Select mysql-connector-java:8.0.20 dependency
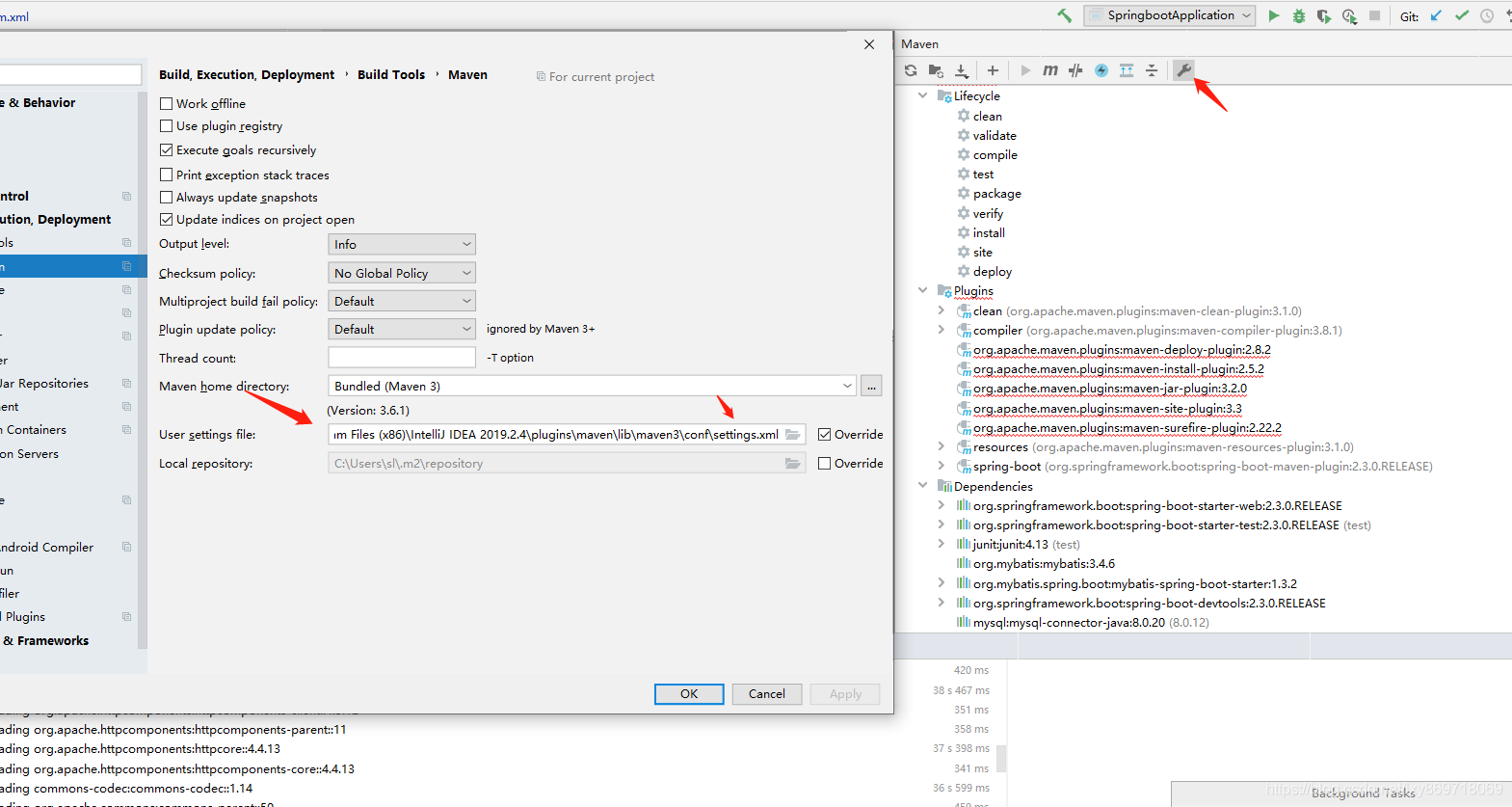Screen dimensions: 1512x807 coord(1069,623)
